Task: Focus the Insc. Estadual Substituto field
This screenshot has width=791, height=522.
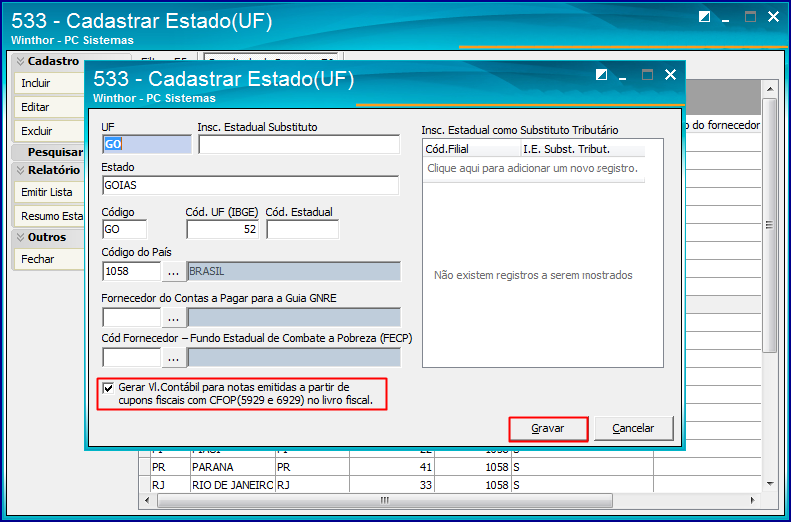Action: pos(299,144)
